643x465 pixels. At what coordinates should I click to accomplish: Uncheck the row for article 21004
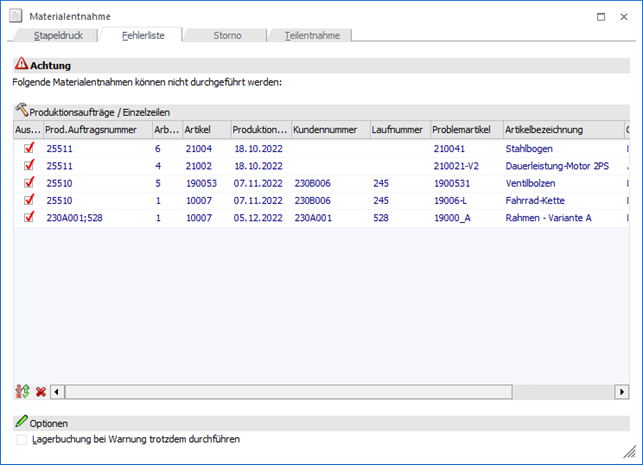click(x=29, y=148)
